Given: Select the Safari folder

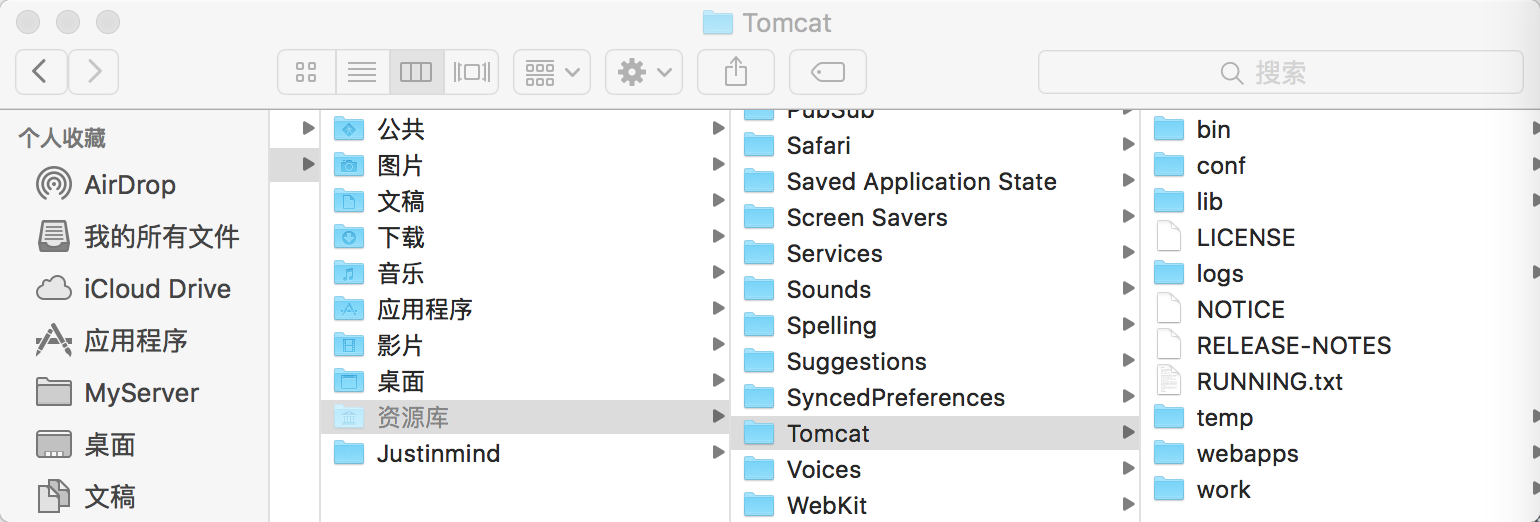Looking at the screenshot, I should pos(935,145).
